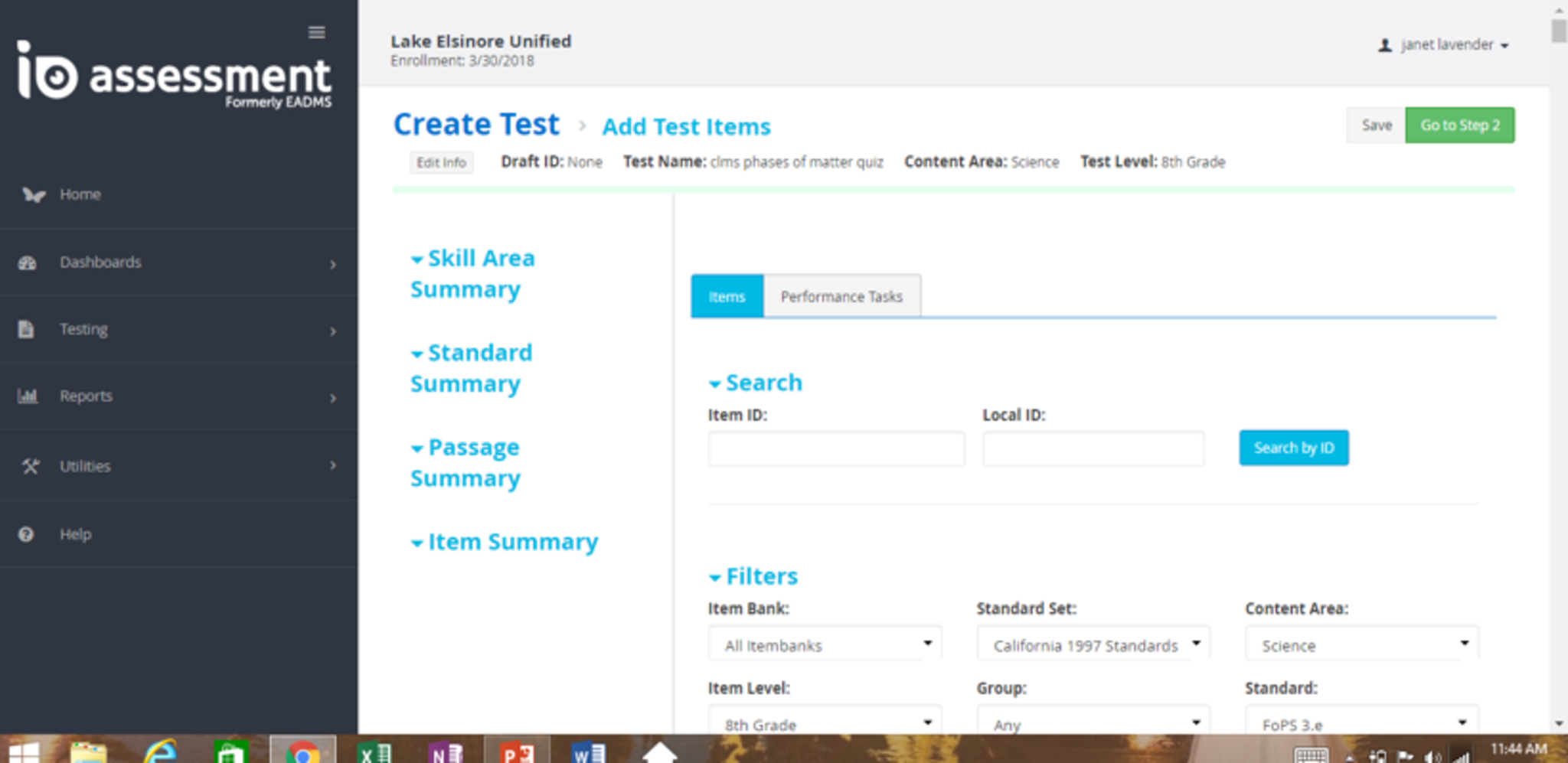The image size is (1568, 763).
Task: Click the Home butterfly icon
Action: [x=32, y=194]
